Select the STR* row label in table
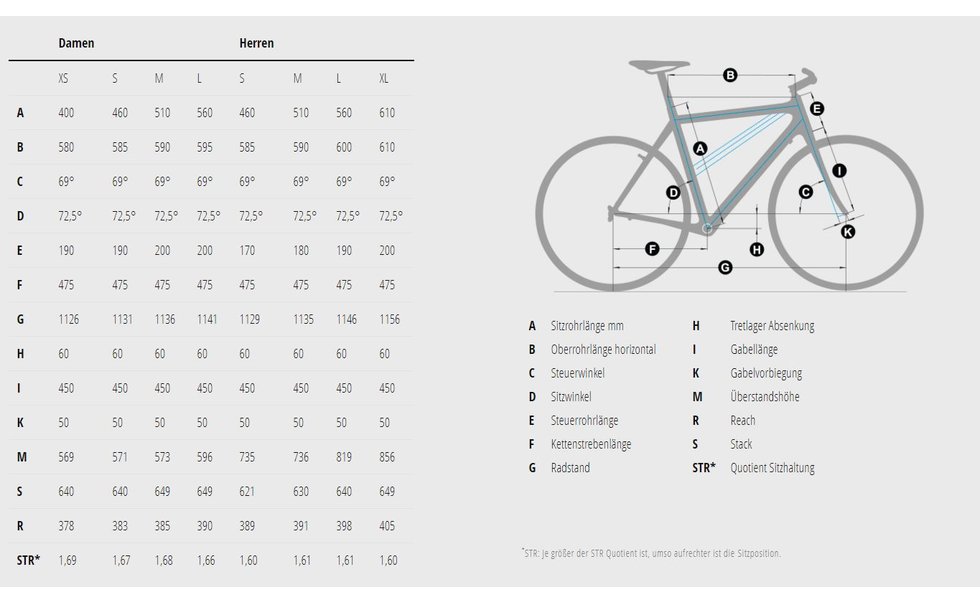 pos(28,560)
